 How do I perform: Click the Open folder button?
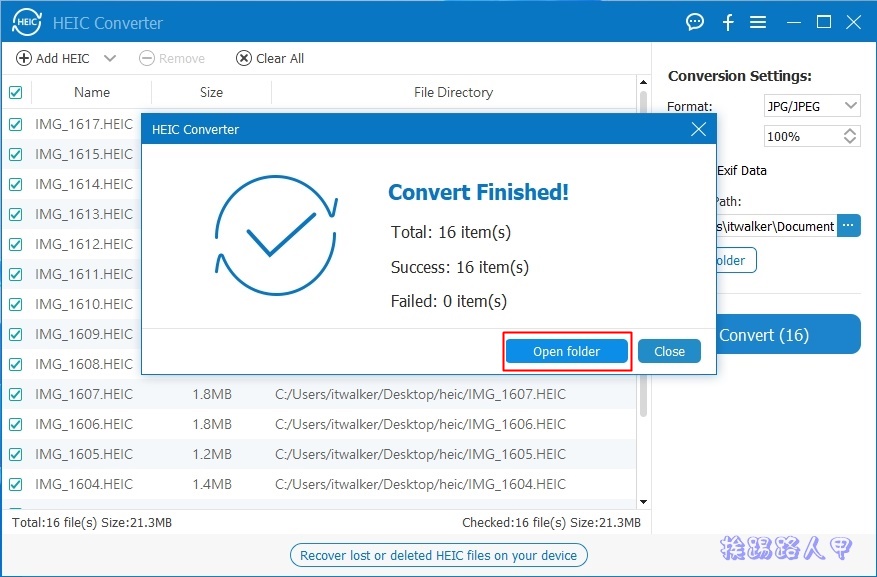[566, 351]
